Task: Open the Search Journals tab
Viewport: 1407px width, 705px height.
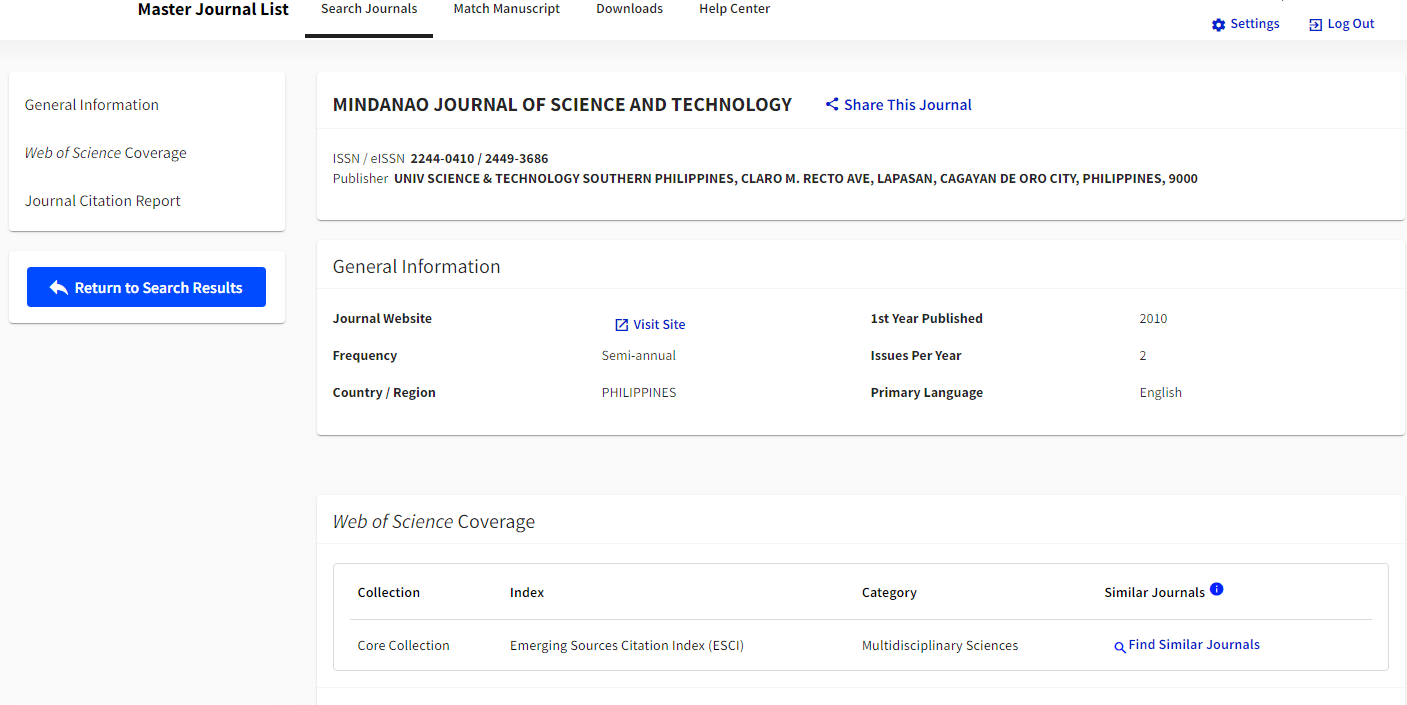Action: coord(369,9)
